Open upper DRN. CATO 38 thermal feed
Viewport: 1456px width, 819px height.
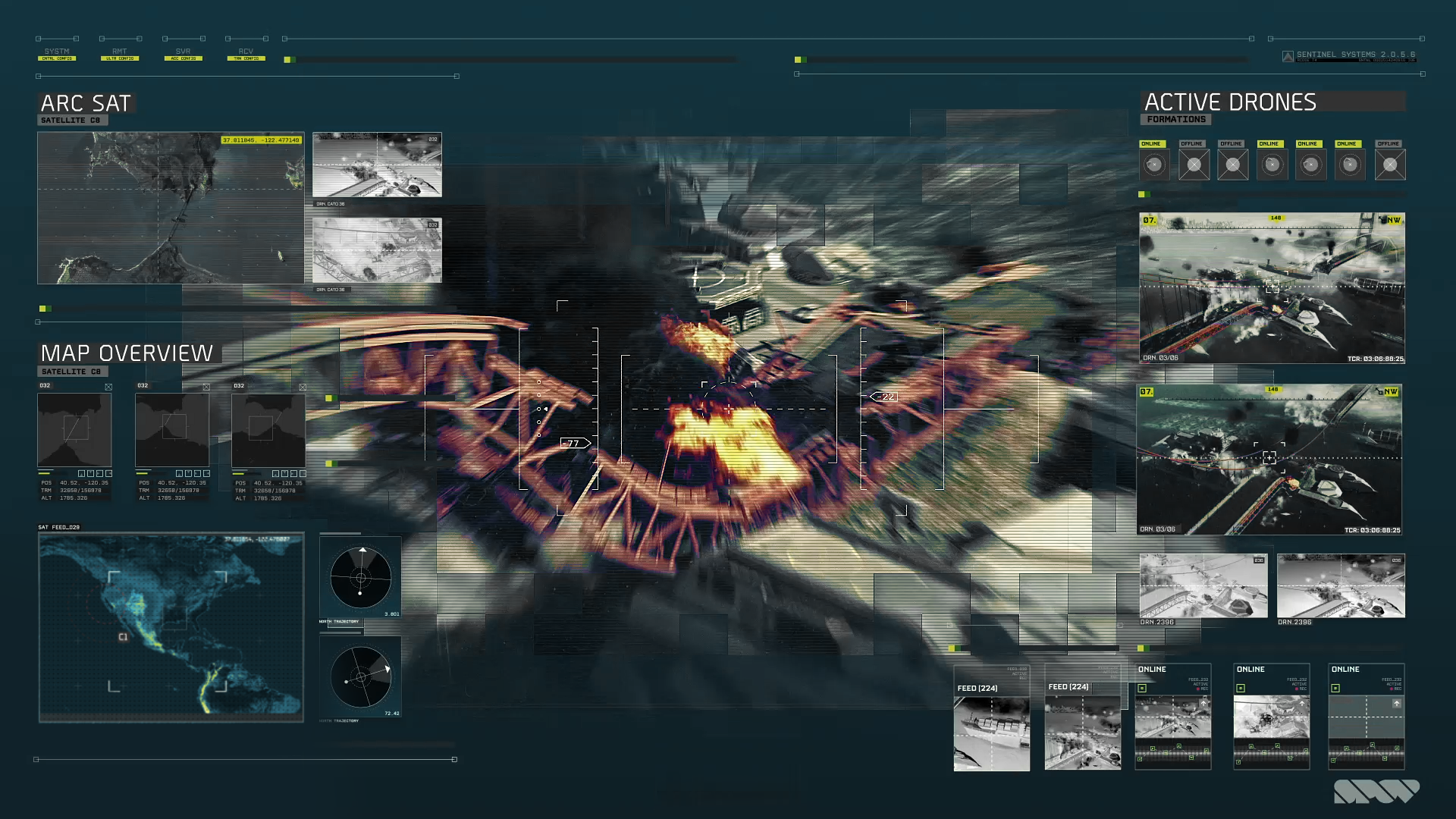[377, 165]
